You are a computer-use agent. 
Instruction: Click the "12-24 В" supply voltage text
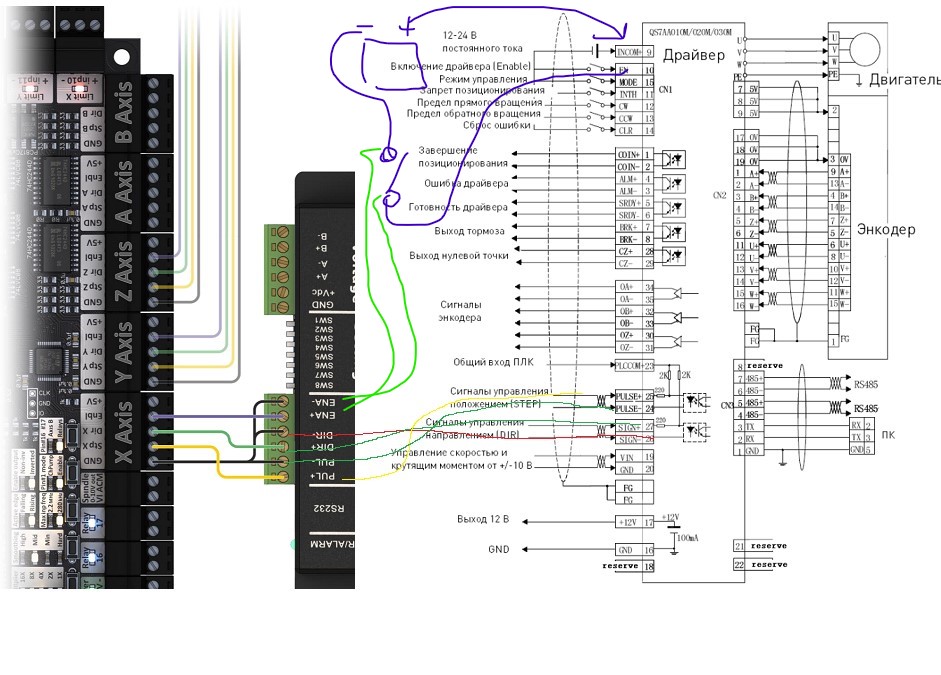point(460,35)
